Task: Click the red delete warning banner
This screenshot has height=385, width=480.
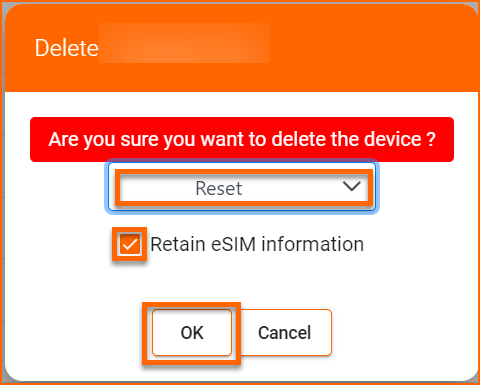Action: click(242, 139)
